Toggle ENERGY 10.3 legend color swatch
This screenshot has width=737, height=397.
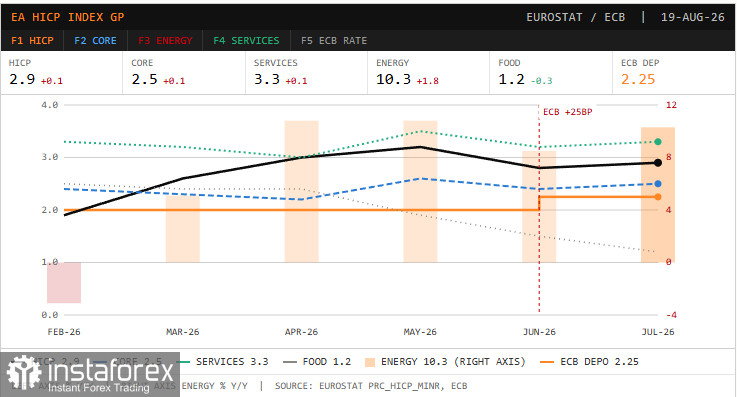pos(370,362)
